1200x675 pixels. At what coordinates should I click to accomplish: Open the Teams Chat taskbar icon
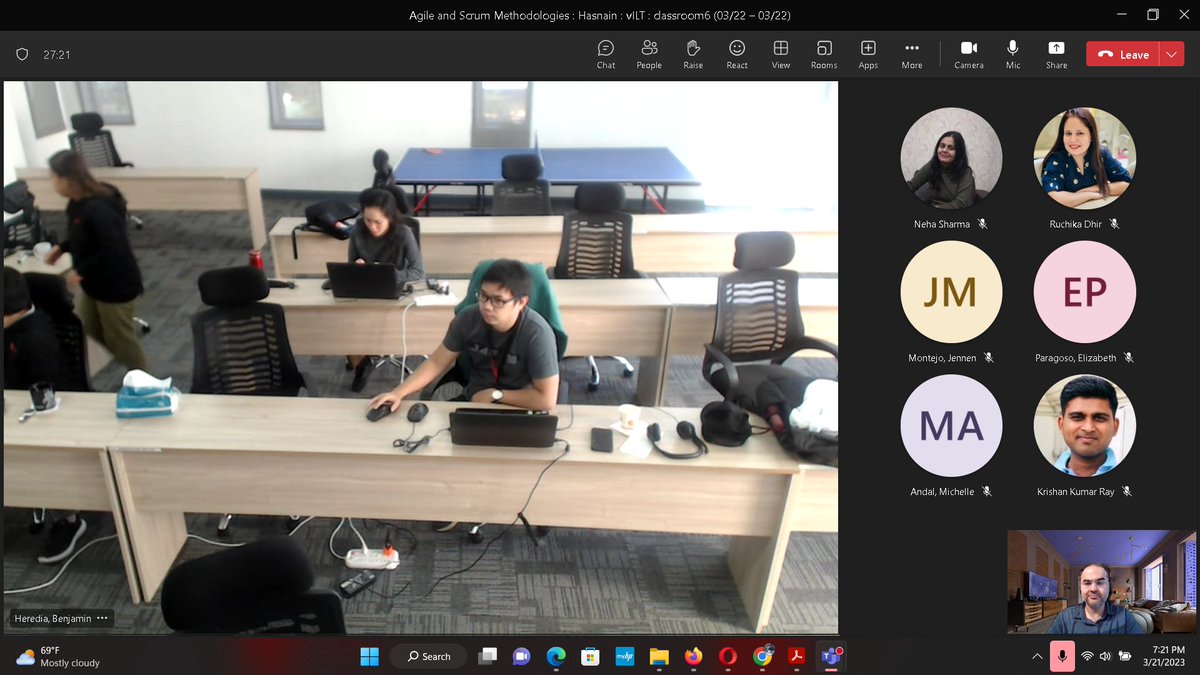(521, 656)
